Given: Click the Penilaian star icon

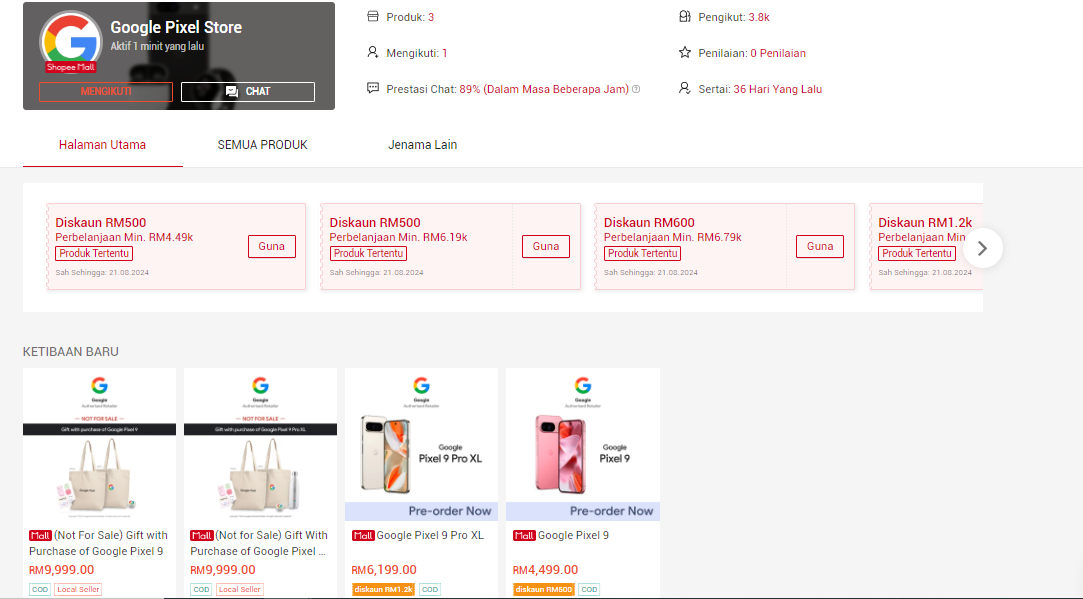Looking at the screenshot, I should click(x=684, y=53).
